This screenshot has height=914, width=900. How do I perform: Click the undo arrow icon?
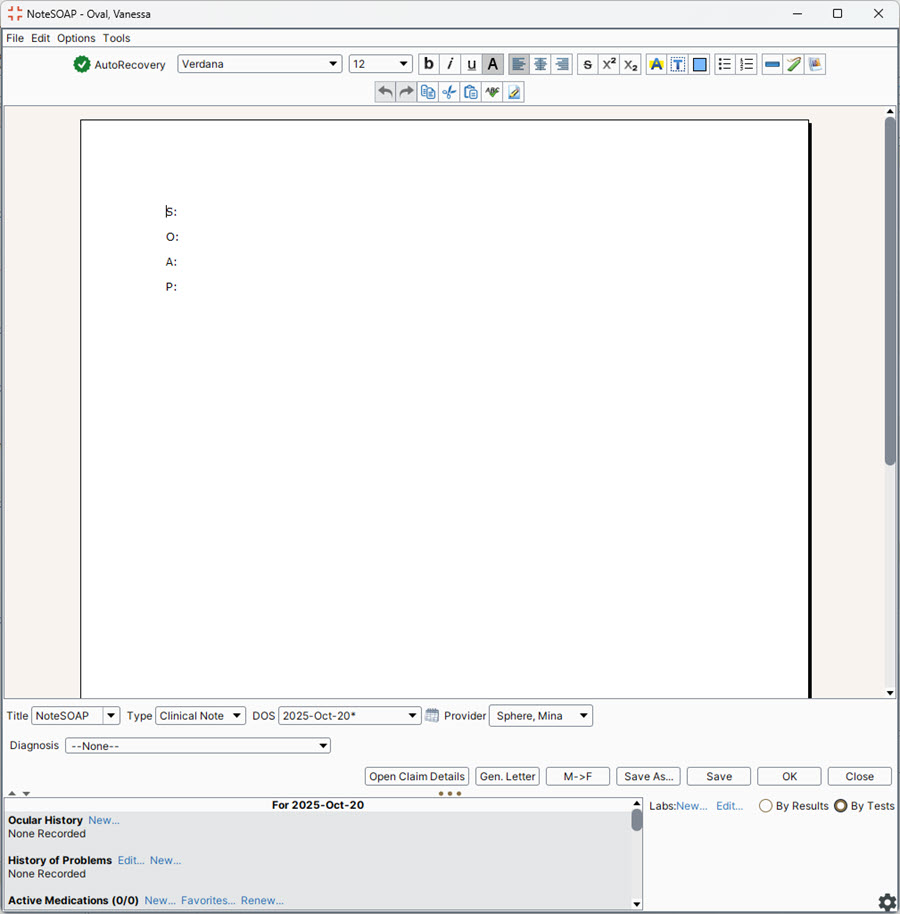coord(385,91)
